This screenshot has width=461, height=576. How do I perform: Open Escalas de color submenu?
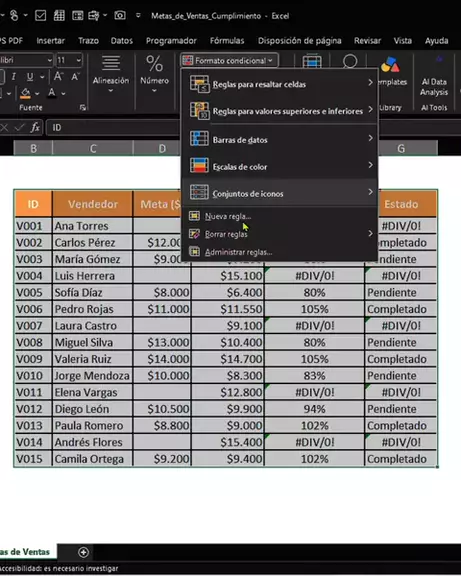(x=280, y=166)
